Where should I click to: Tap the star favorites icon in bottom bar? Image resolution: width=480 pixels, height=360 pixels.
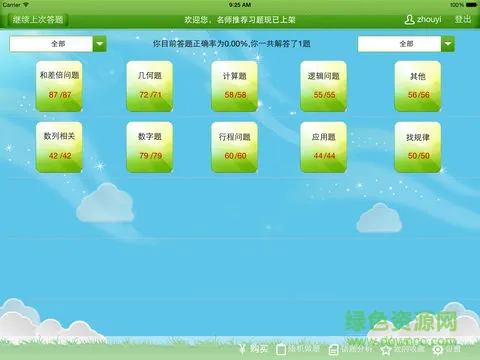click(386, 350)
